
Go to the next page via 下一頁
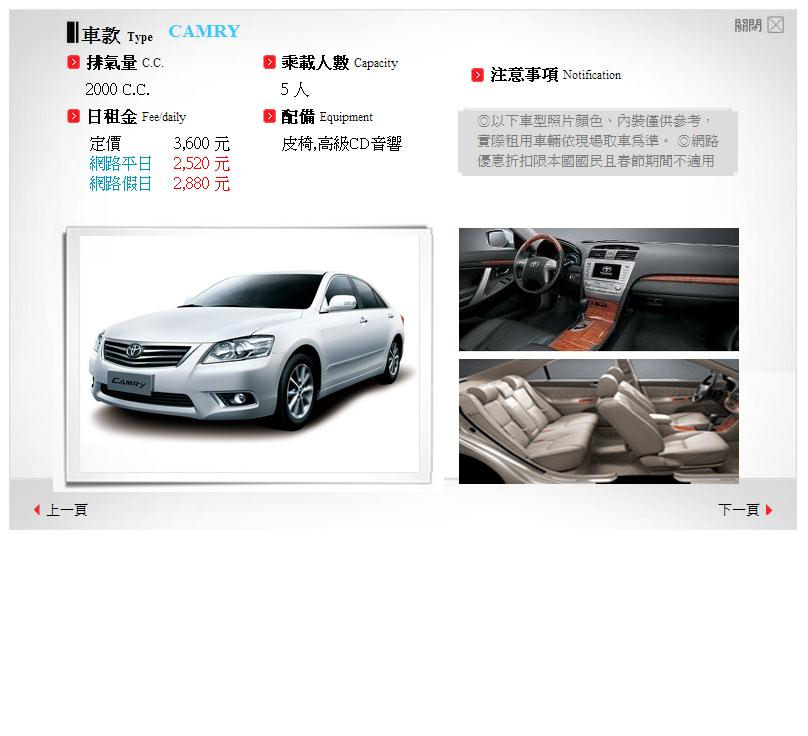tap(739, 509)
